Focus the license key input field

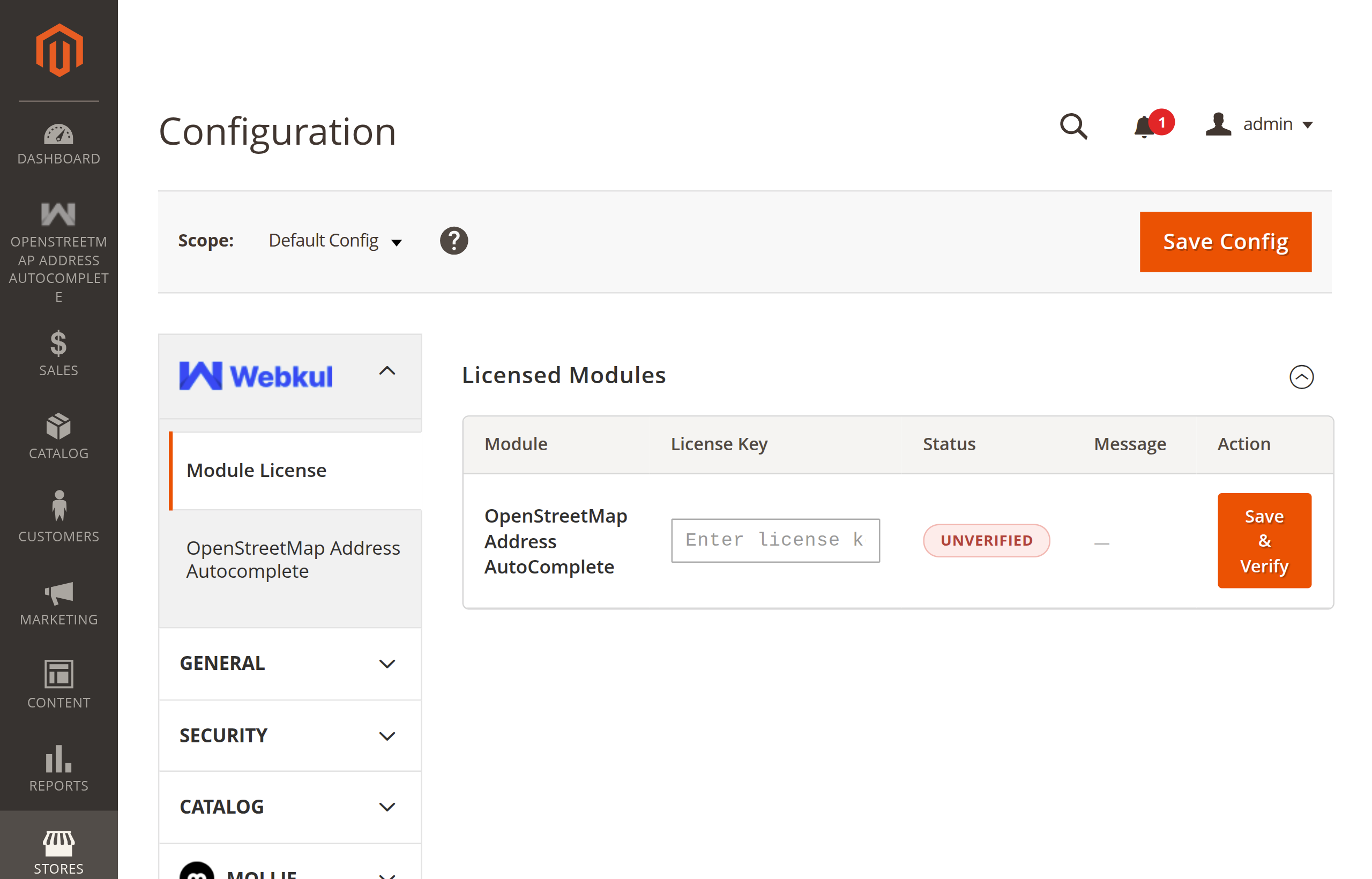pos(775,540)
